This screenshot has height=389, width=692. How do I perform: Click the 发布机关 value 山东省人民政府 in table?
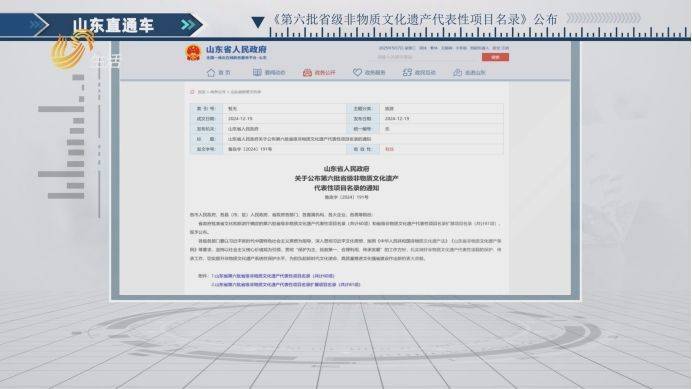(243, 129)
